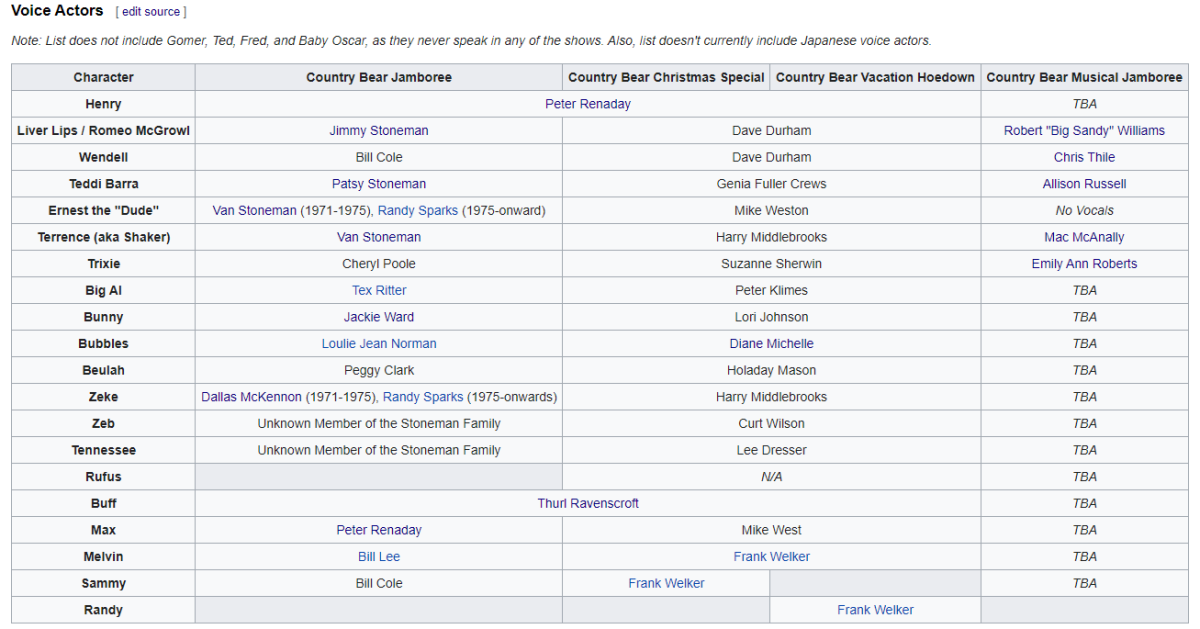Click Dave Durham in Liver Lips row
1200x629 pixels.
coord(771,131)
